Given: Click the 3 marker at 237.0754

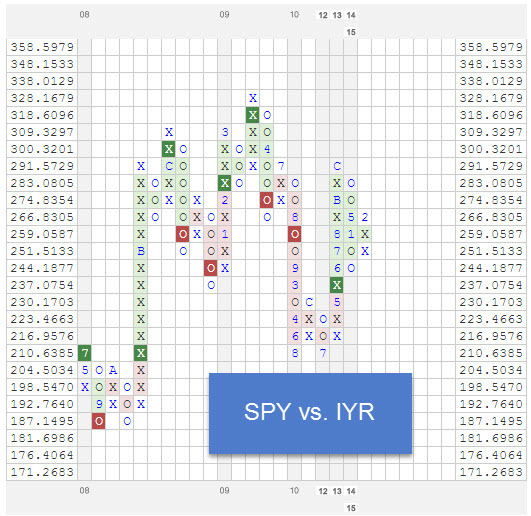Looking at the screenshot, I should tap(295, 285).
